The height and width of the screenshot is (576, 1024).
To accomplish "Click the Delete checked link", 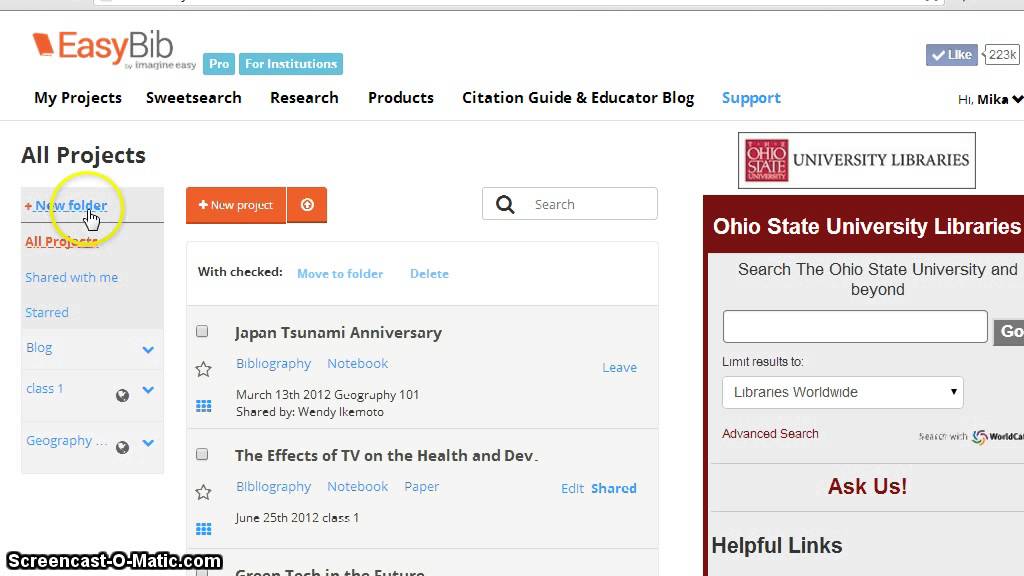I will (429, 274).
